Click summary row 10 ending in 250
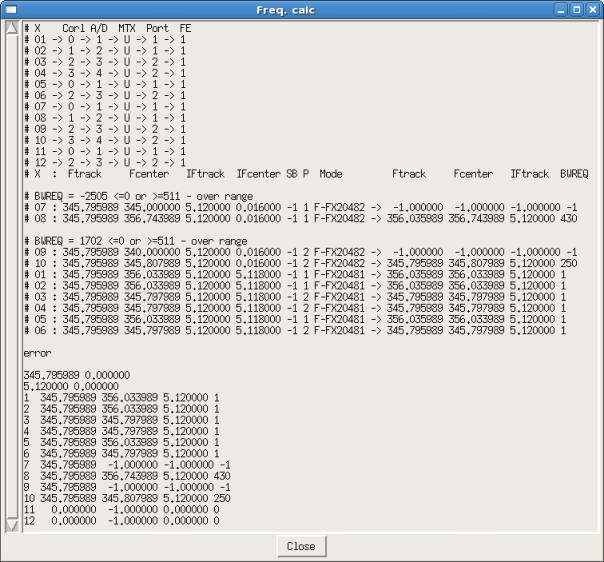Viewport: 604px width, 562px height. click(127, 498)
